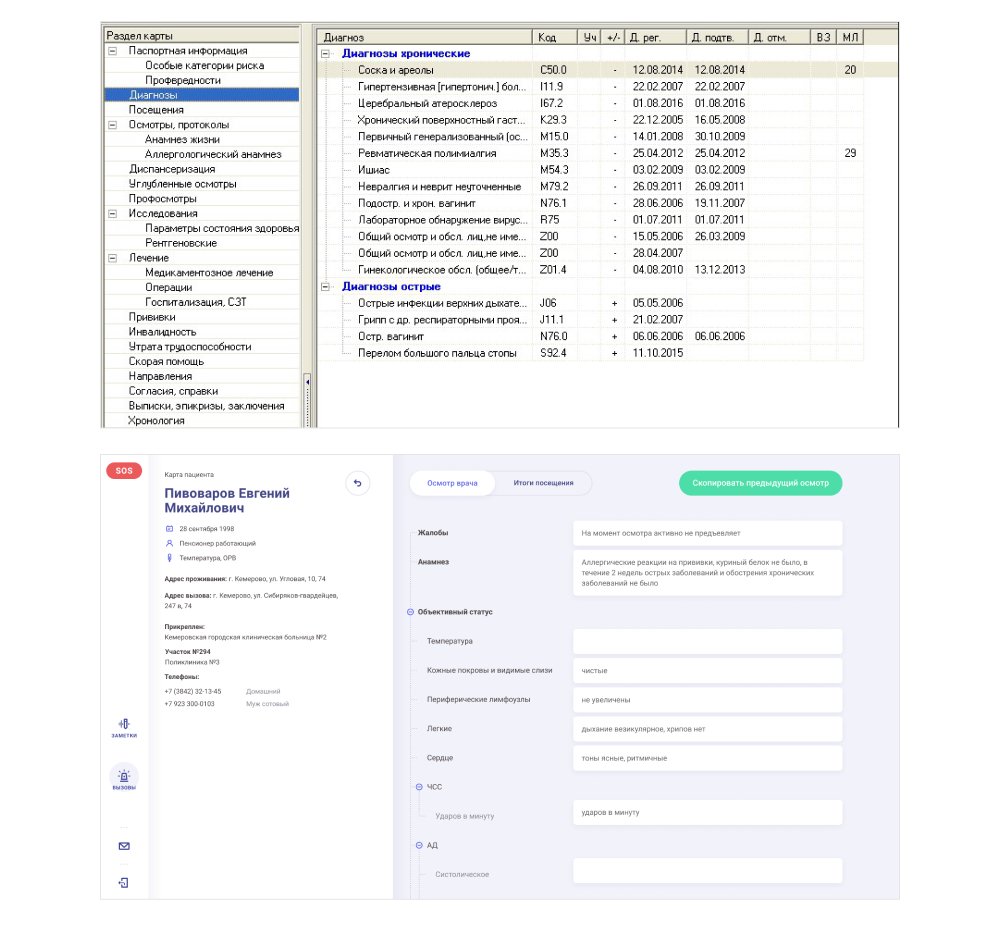This screenshot has height=927, width=1000.
Task: Collapse the АД section
Action: 419,845
